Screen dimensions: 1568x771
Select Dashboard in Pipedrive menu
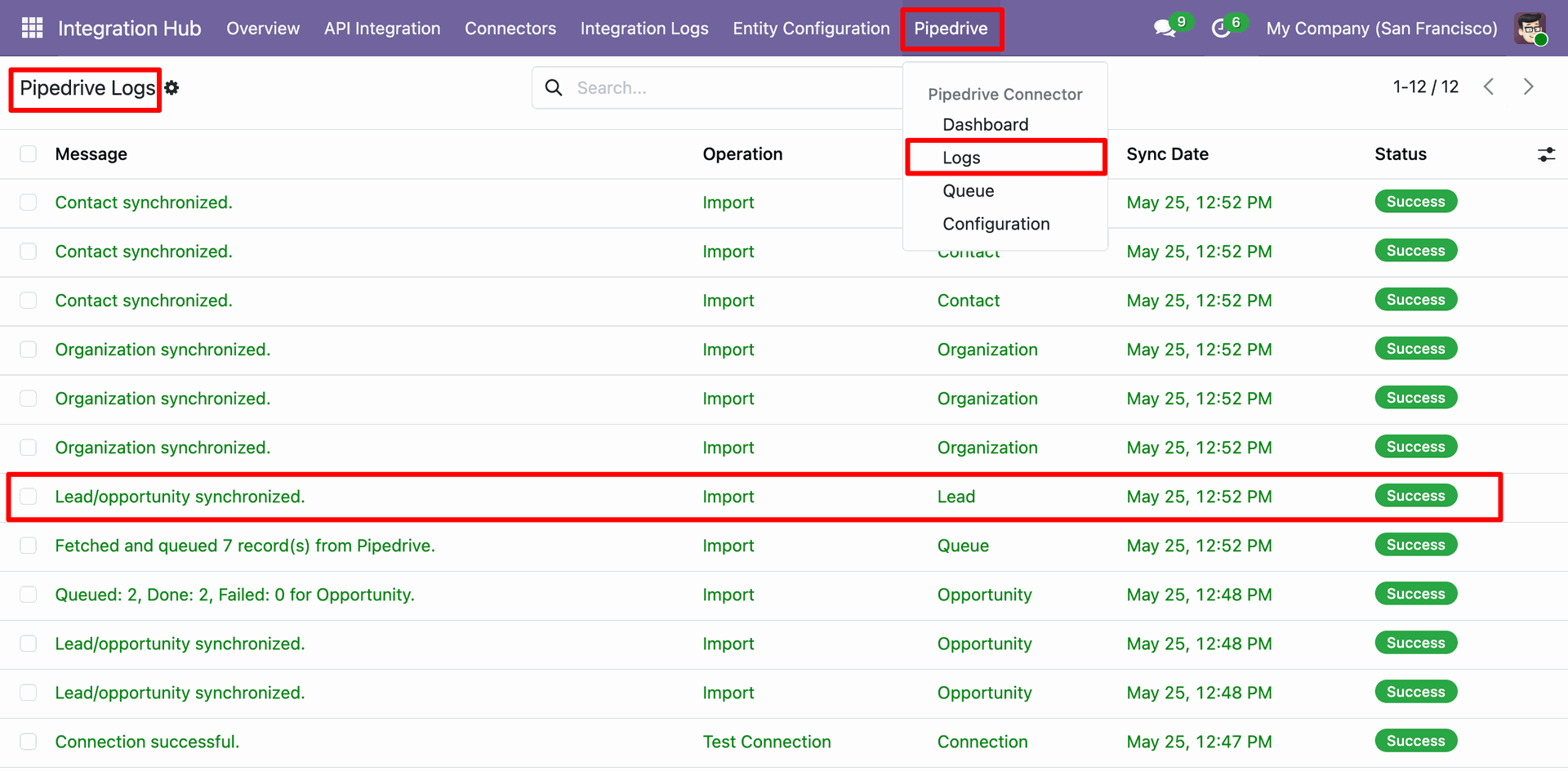coord(985,124)
